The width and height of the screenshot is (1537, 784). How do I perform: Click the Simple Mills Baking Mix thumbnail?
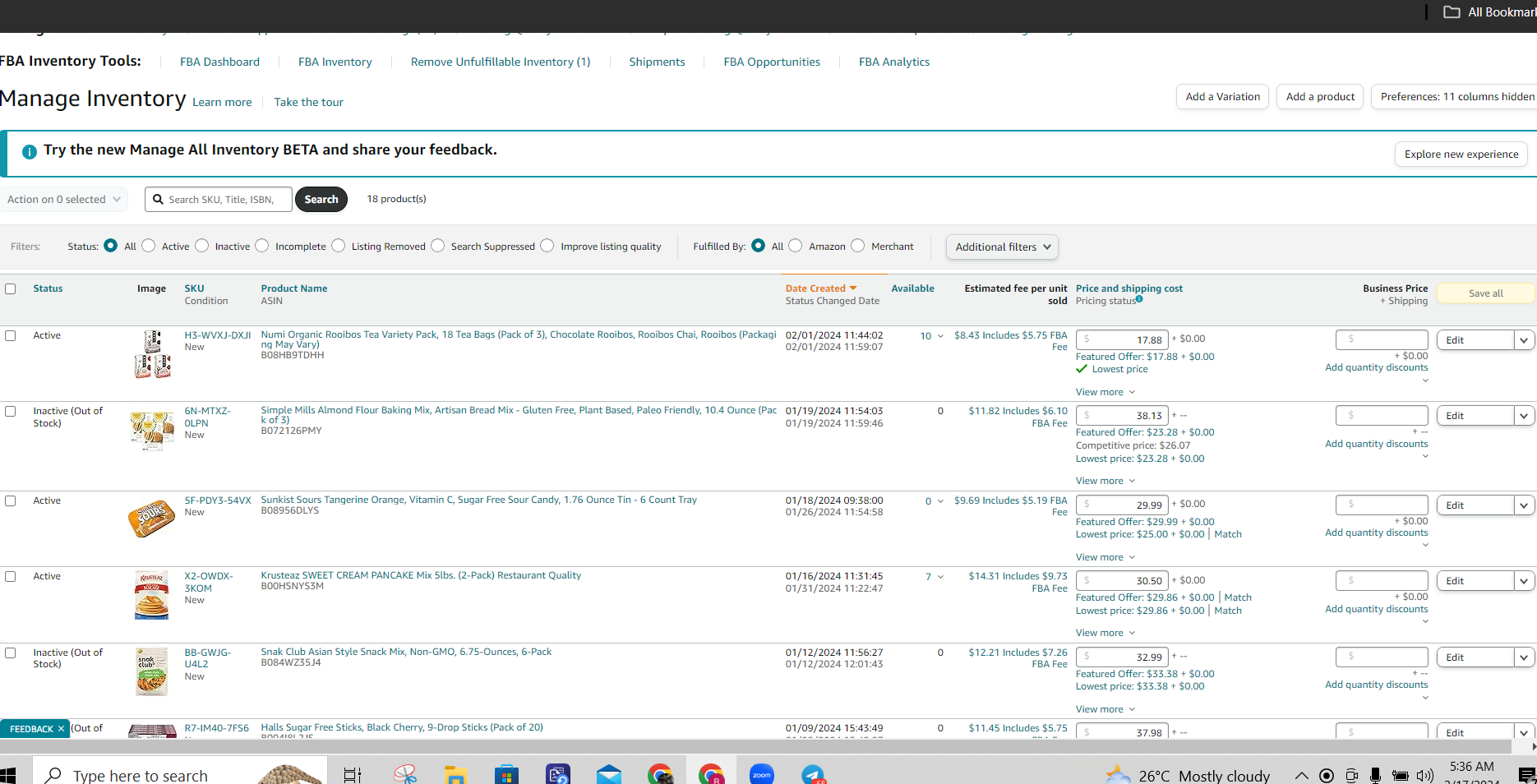pyautogui.click(x=152, y=430)
